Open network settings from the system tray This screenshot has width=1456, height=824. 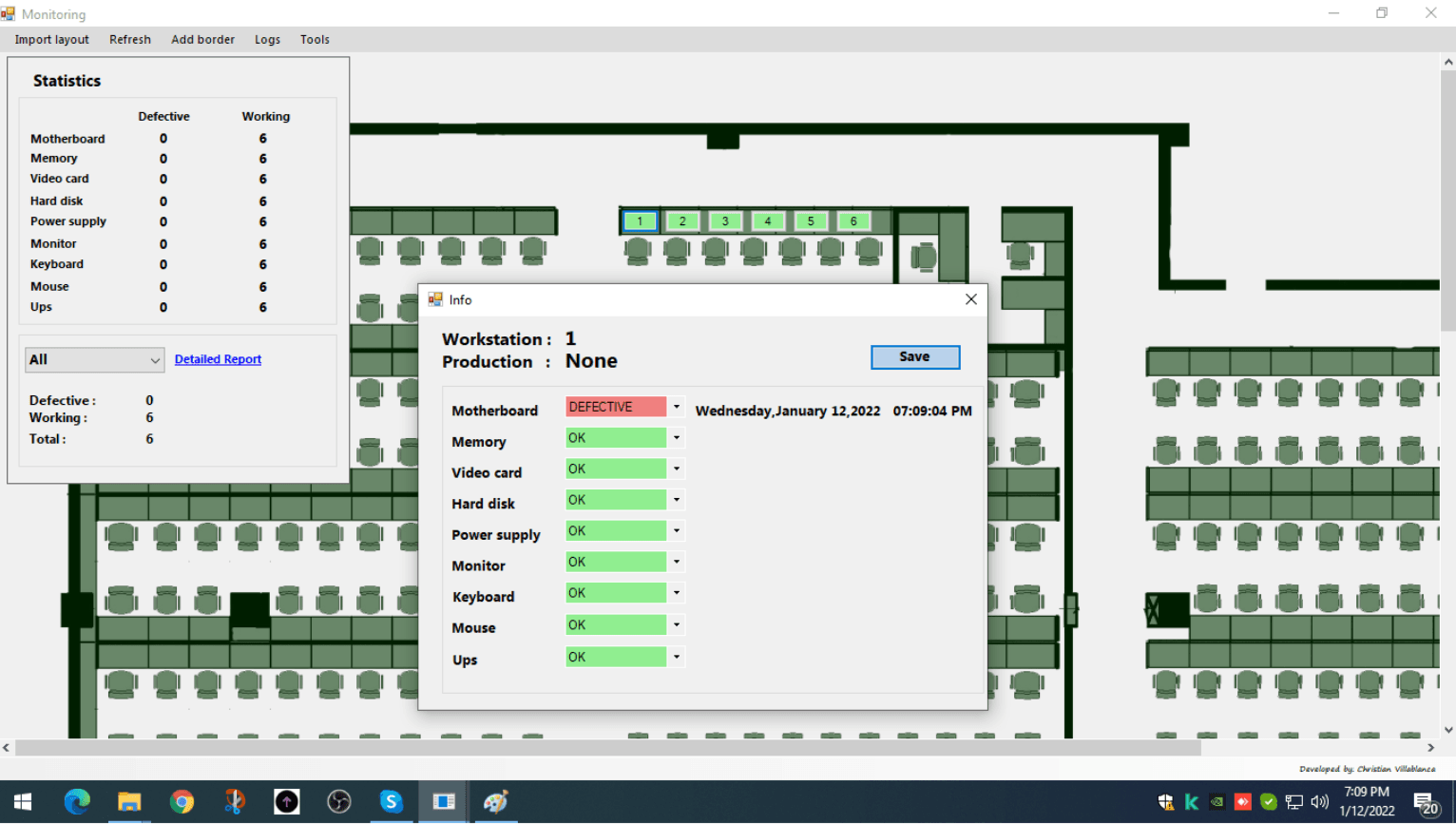(1293, 801)
